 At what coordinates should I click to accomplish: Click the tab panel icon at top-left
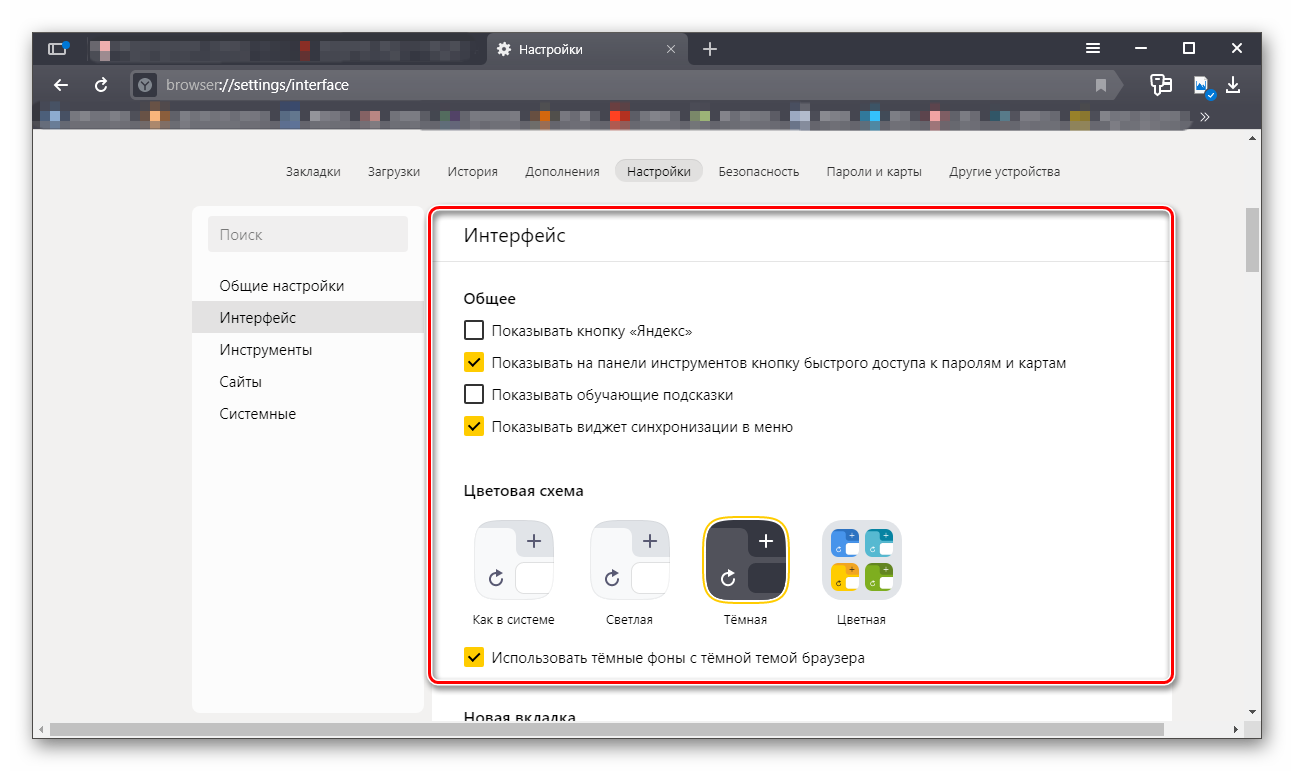click(x=57, y=49)
